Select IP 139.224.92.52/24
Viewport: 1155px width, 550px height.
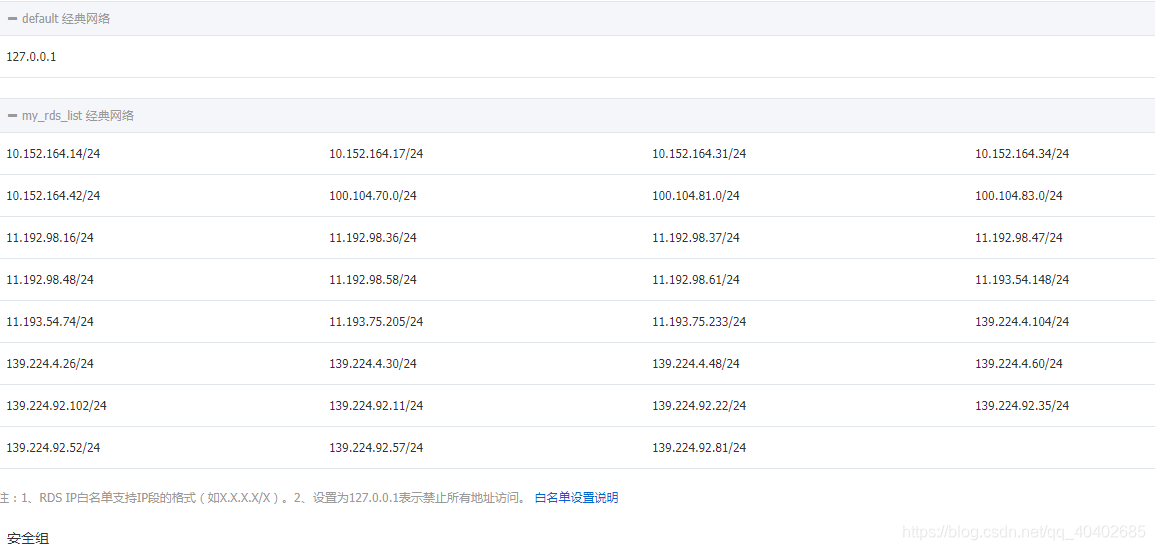(53, 448)
